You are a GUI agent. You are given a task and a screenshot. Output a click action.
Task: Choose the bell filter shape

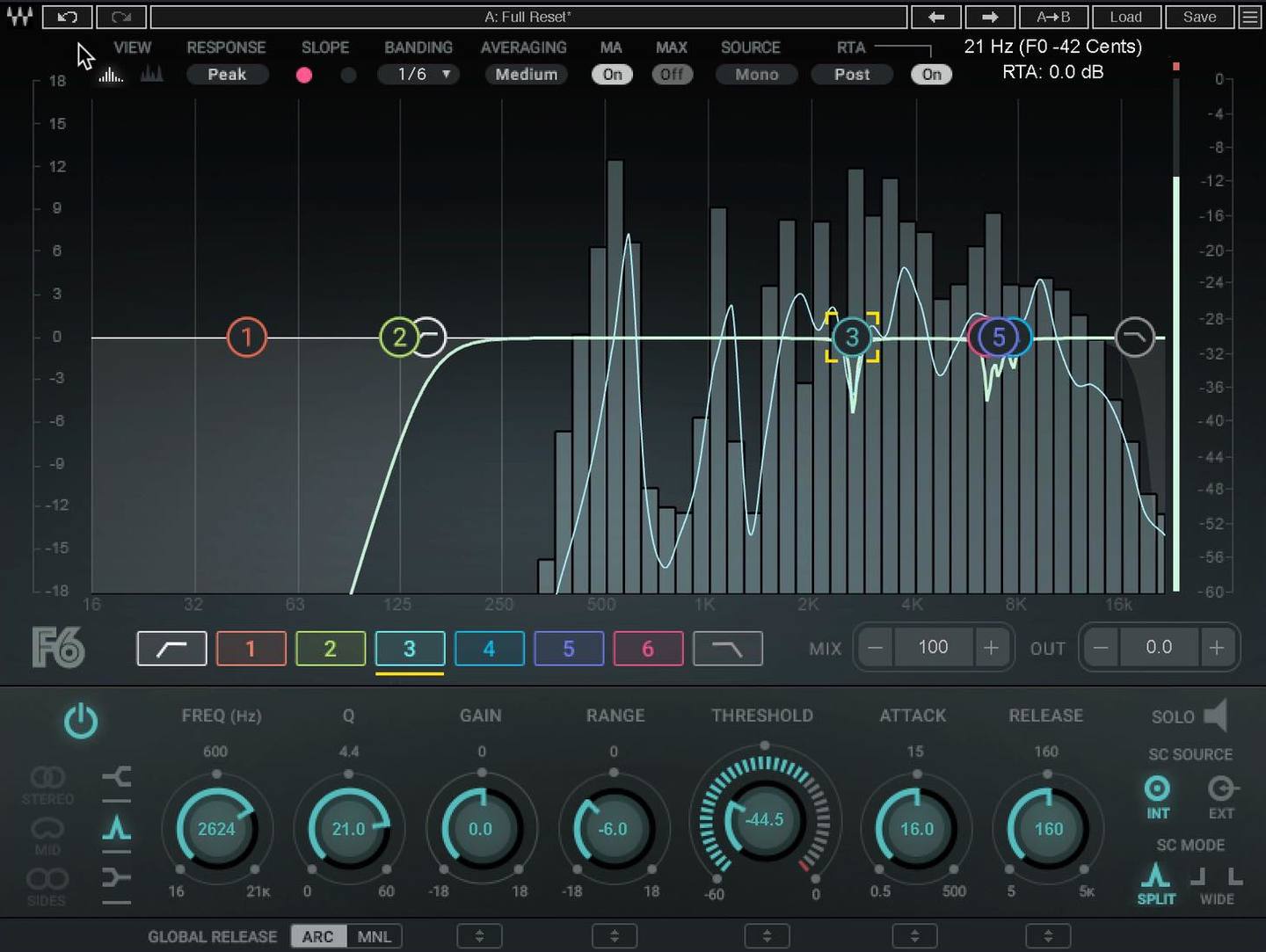tap(116, 829)
